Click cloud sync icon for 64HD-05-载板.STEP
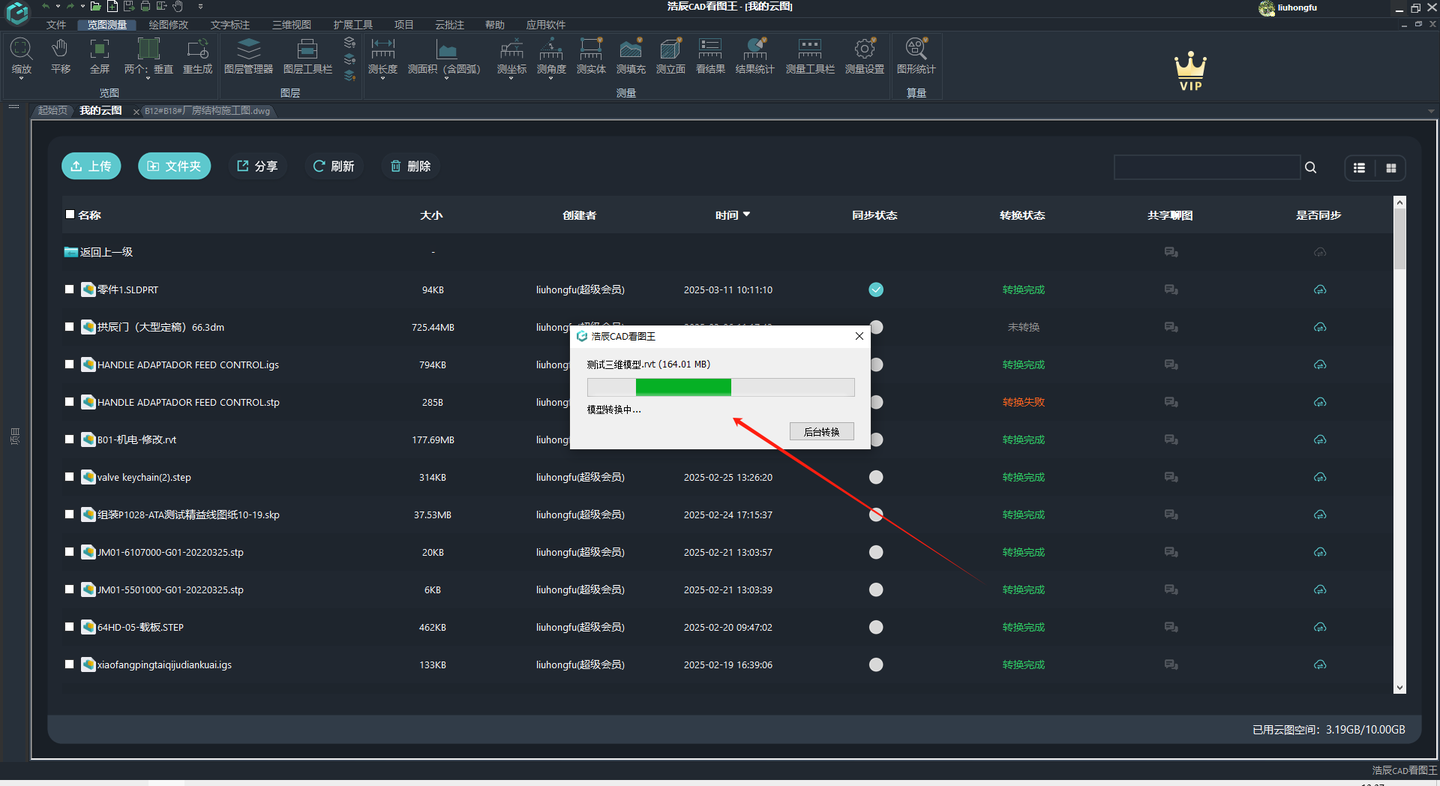Viewport: 1440px width, 786px height. (x=1320, y=627)
